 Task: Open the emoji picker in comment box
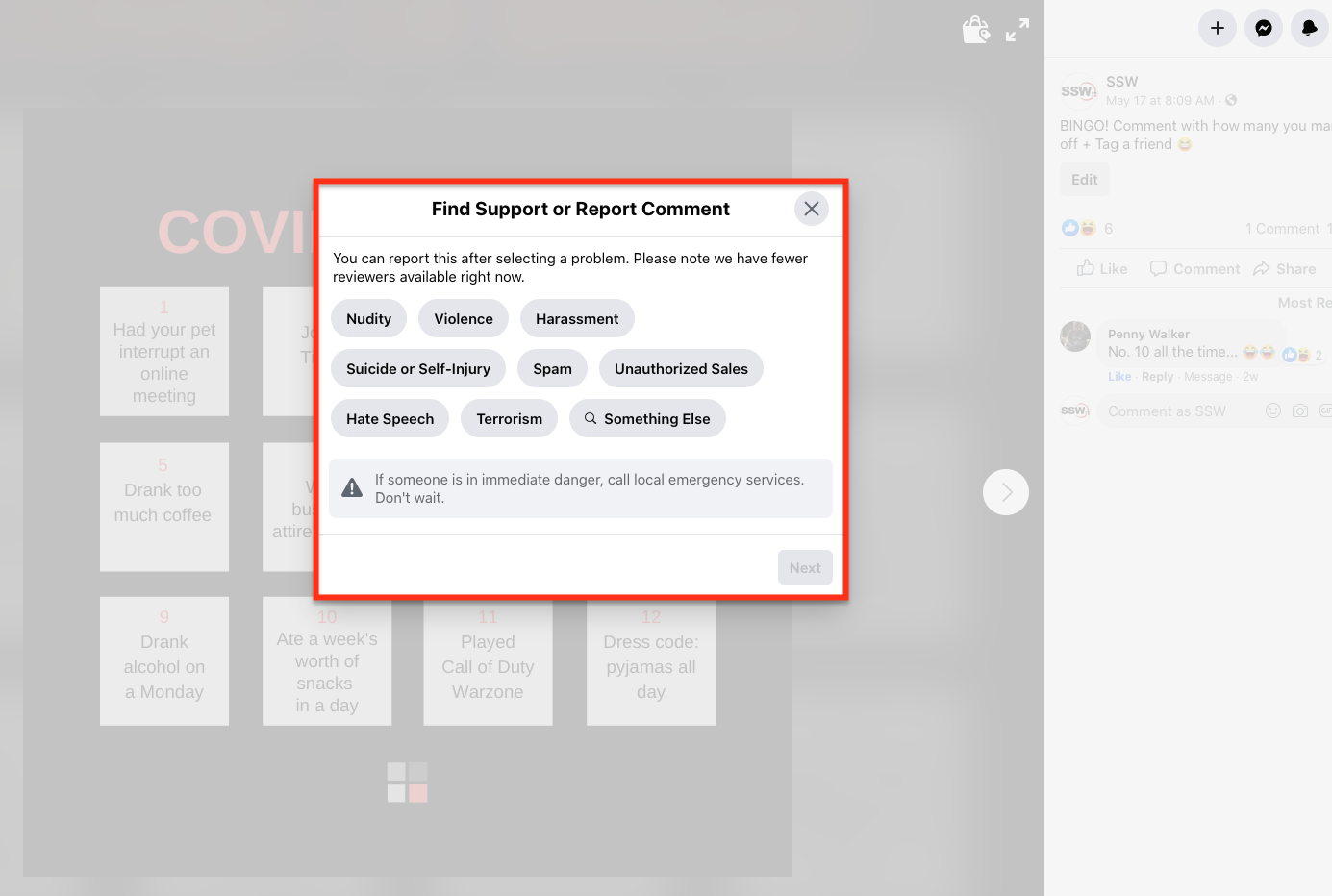pyautogui.click(x=1272, y=411)
